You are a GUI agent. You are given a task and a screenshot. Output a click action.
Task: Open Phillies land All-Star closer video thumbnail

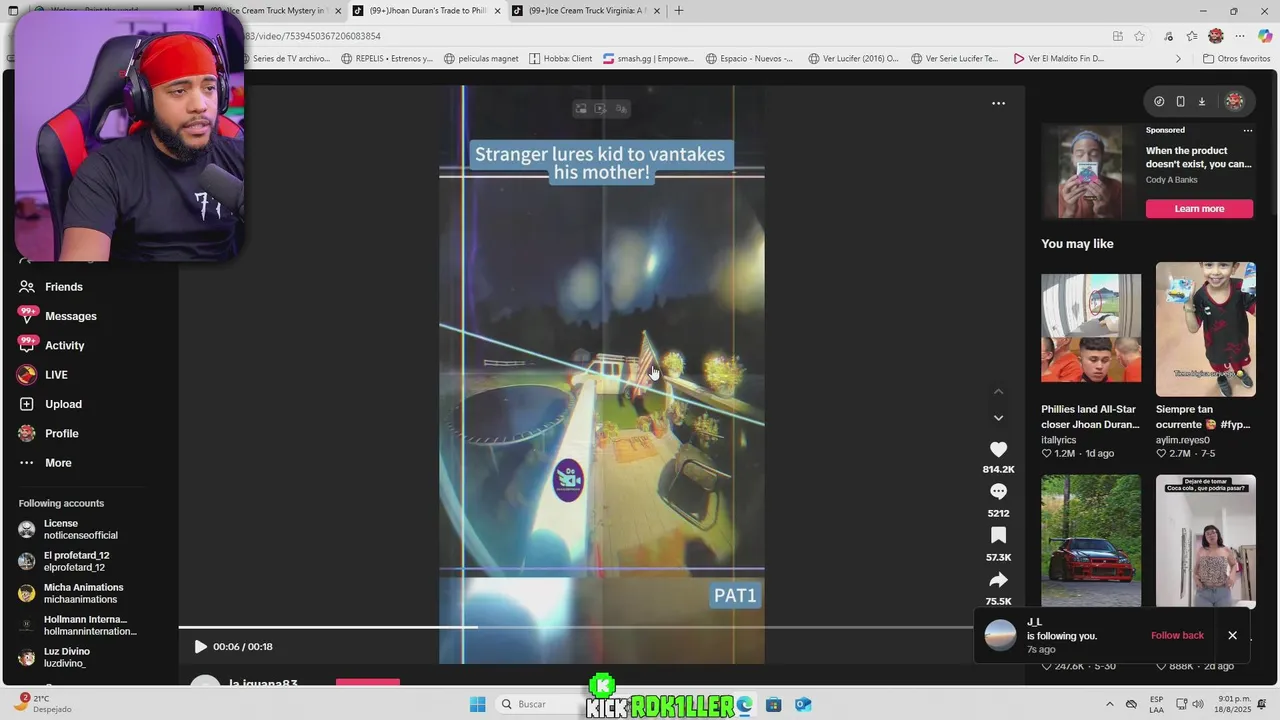(x=1091, y=329)
